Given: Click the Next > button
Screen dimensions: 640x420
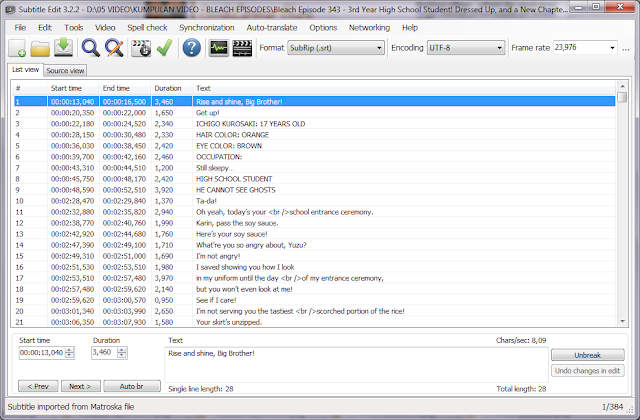Looking at the screenshot, I should 80,386.
